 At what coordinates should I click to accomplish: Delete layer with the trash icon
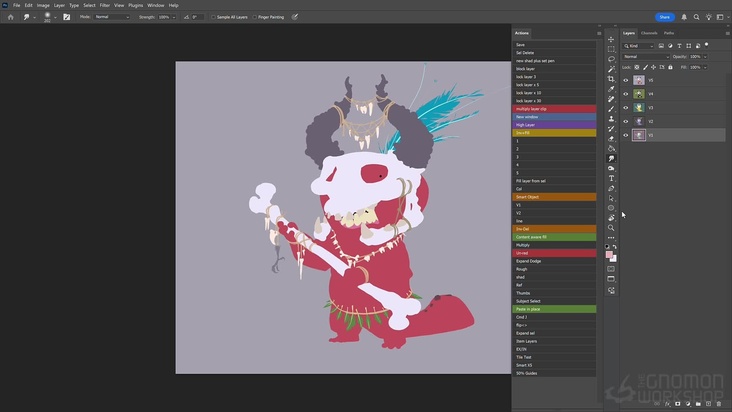click(x=719, y=404)
